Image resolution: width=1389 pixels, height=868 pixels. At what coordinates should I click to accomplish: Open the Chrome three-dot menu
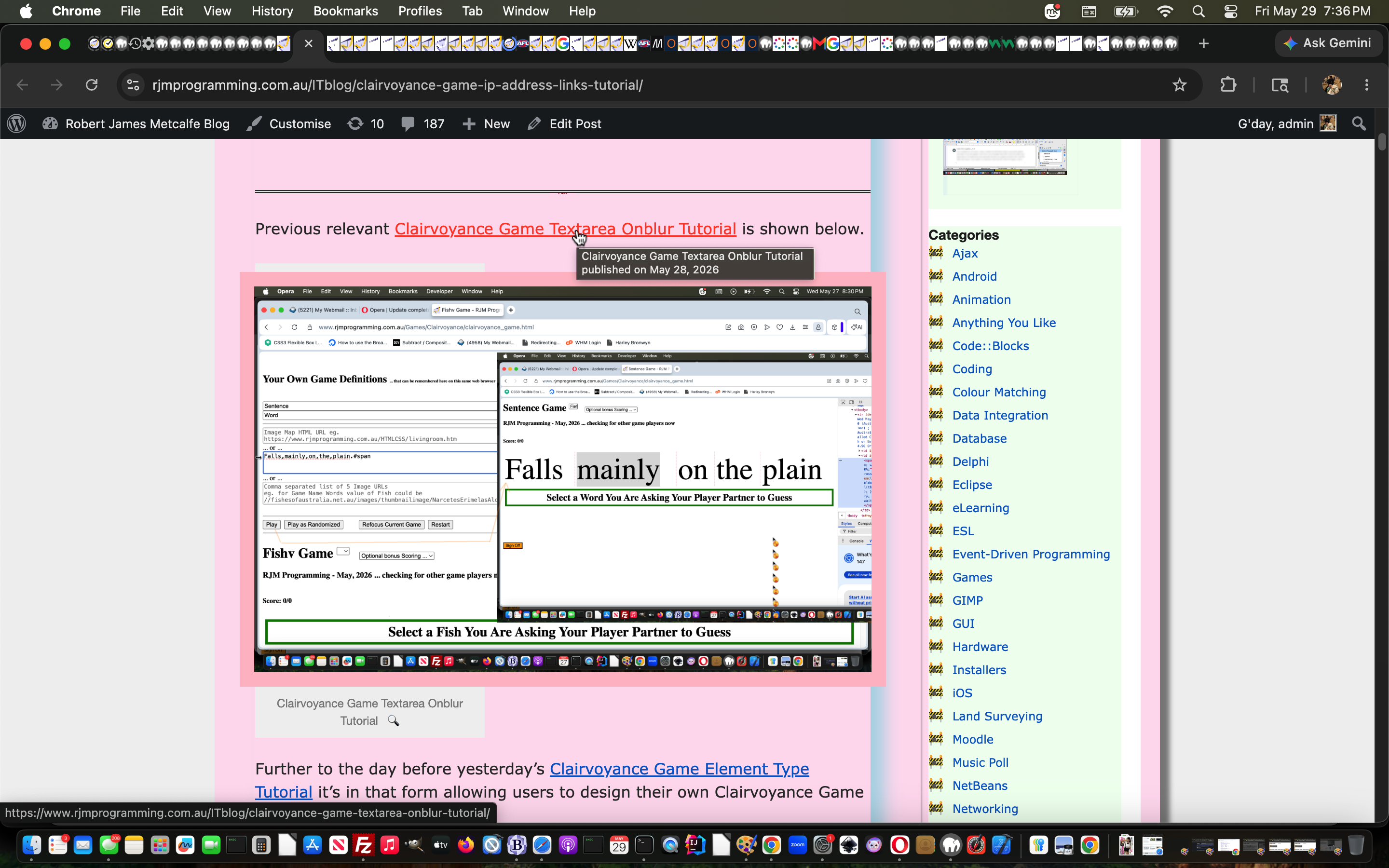click(x=1367, y=85)
